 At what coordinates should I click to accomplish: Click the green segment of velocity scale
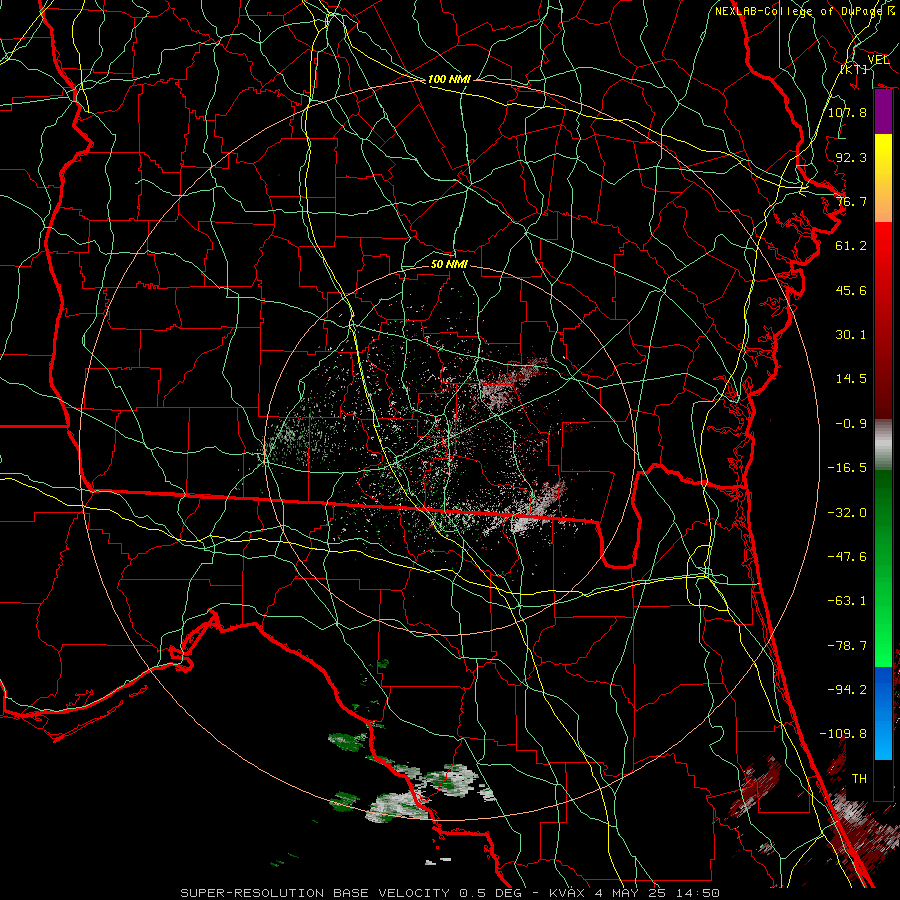883,569
